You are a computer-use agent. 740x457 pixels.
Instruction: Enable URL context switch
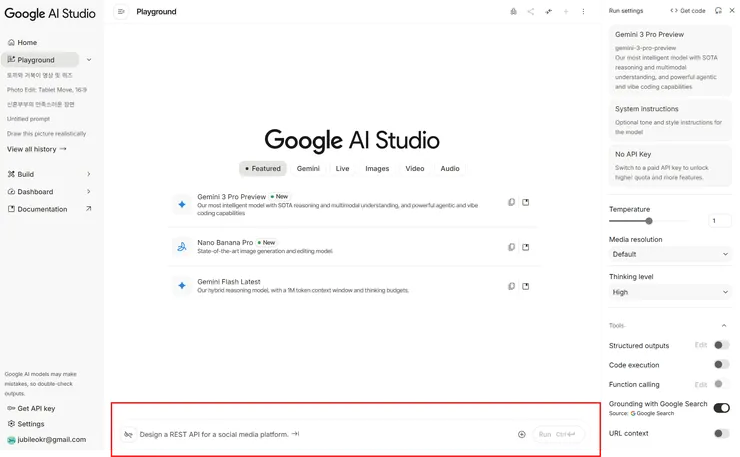pyautogui.click(x=721, y=433)
